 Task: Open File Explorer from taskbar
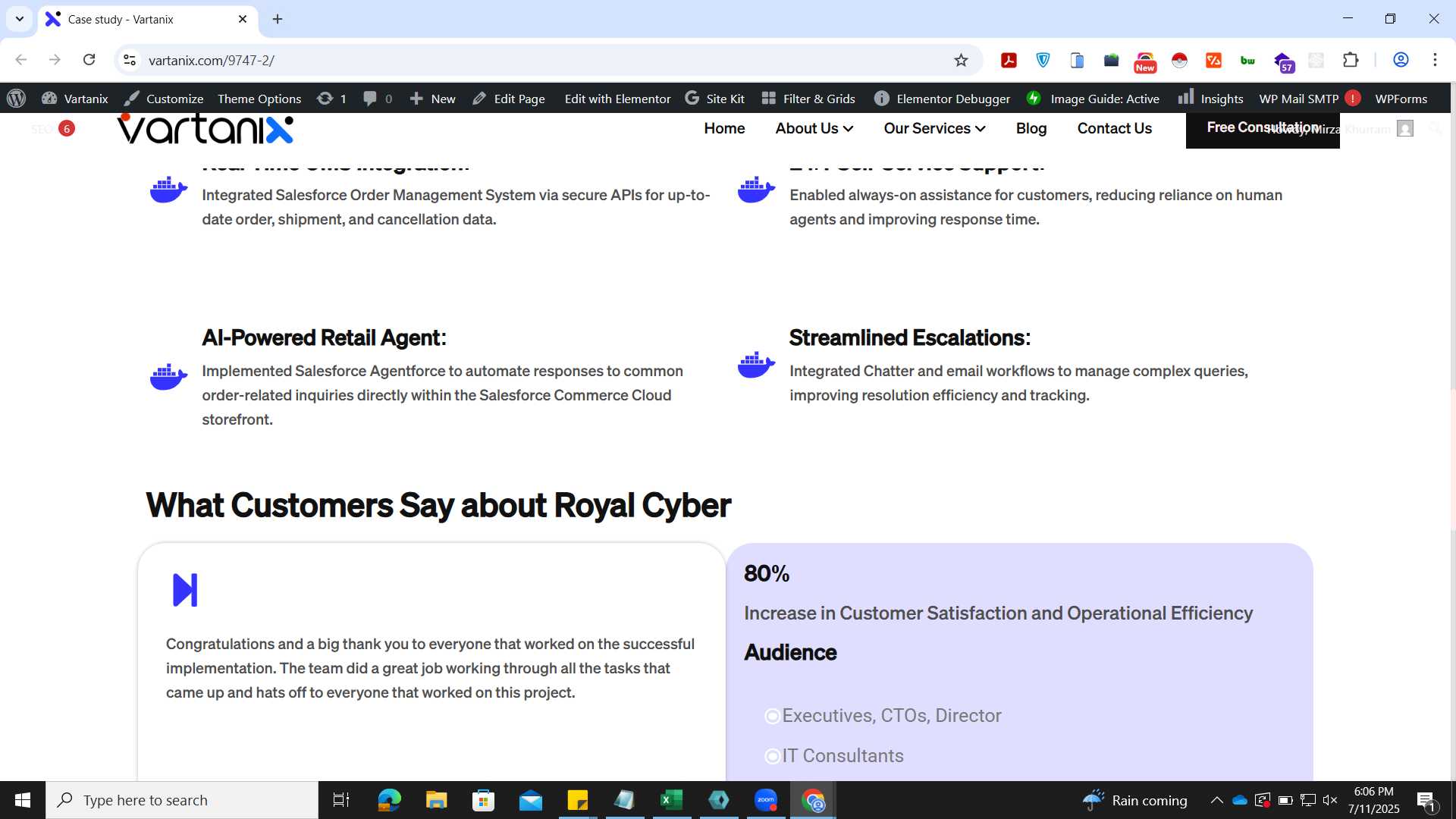436,800
